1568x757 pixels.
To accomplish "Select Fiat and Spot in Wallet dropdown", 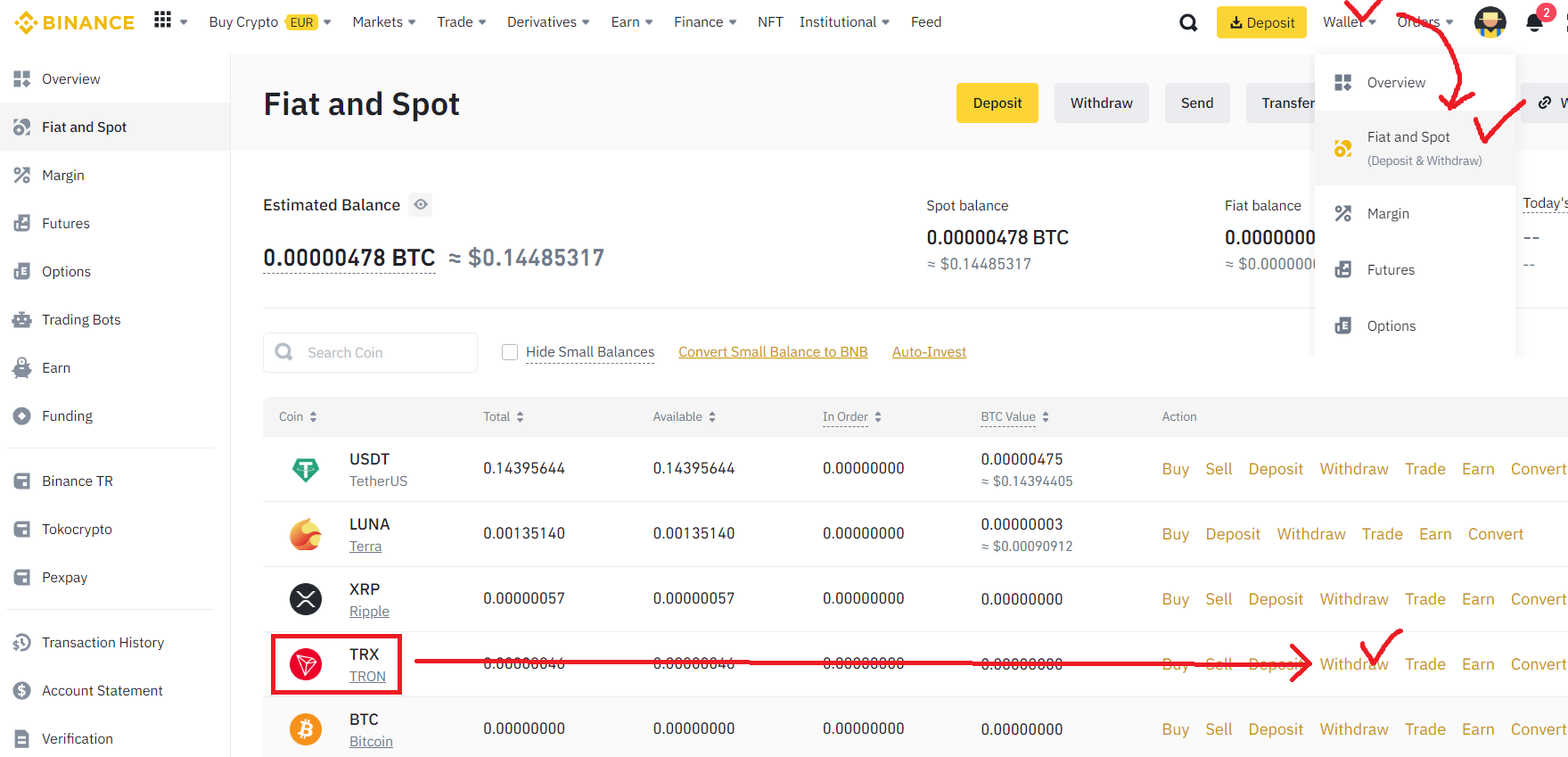I will 1415,148.
